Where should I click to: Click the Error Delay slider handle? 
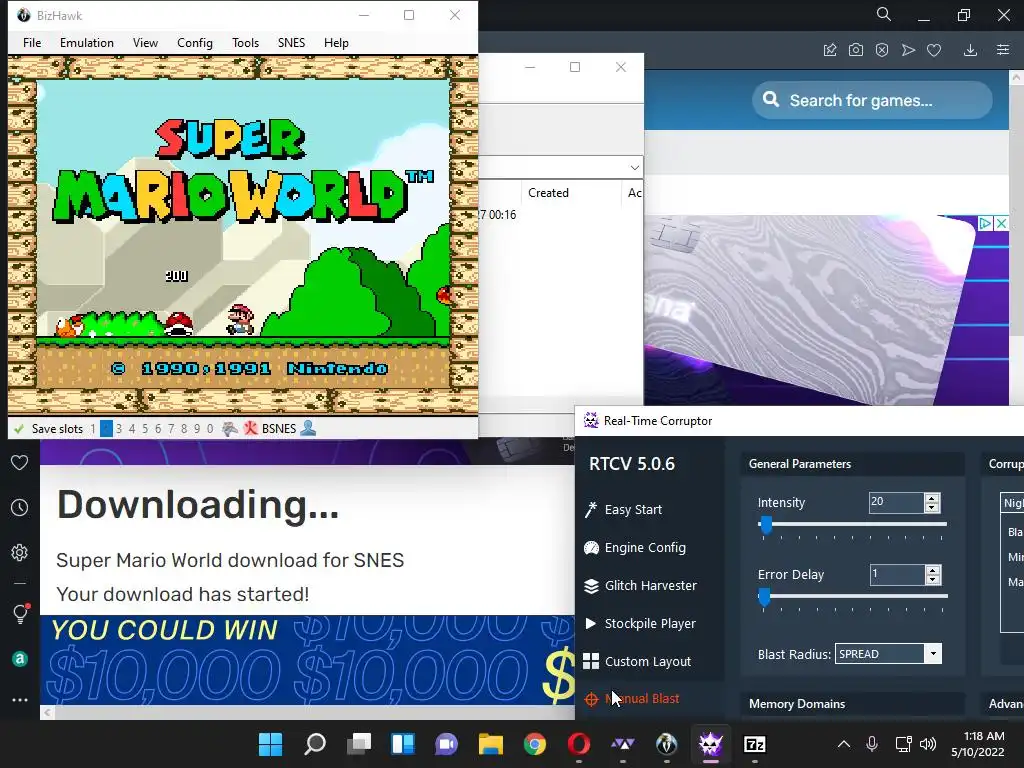tap(764, 596)
